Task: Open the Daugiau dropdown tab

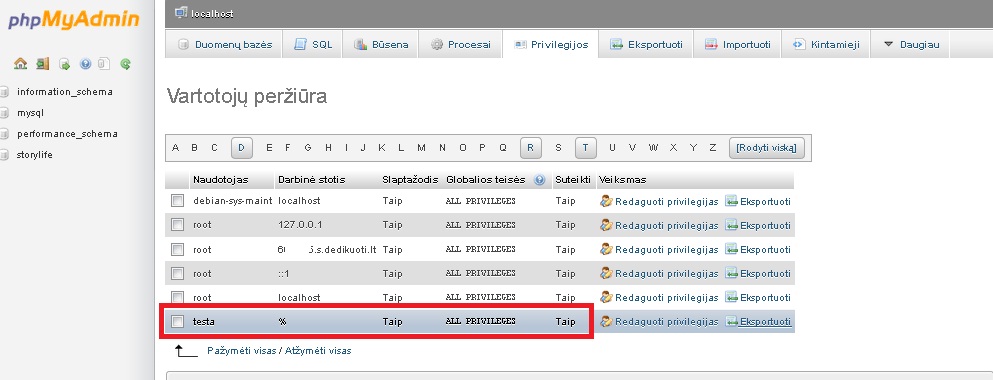Action: [x=911, y=44]
